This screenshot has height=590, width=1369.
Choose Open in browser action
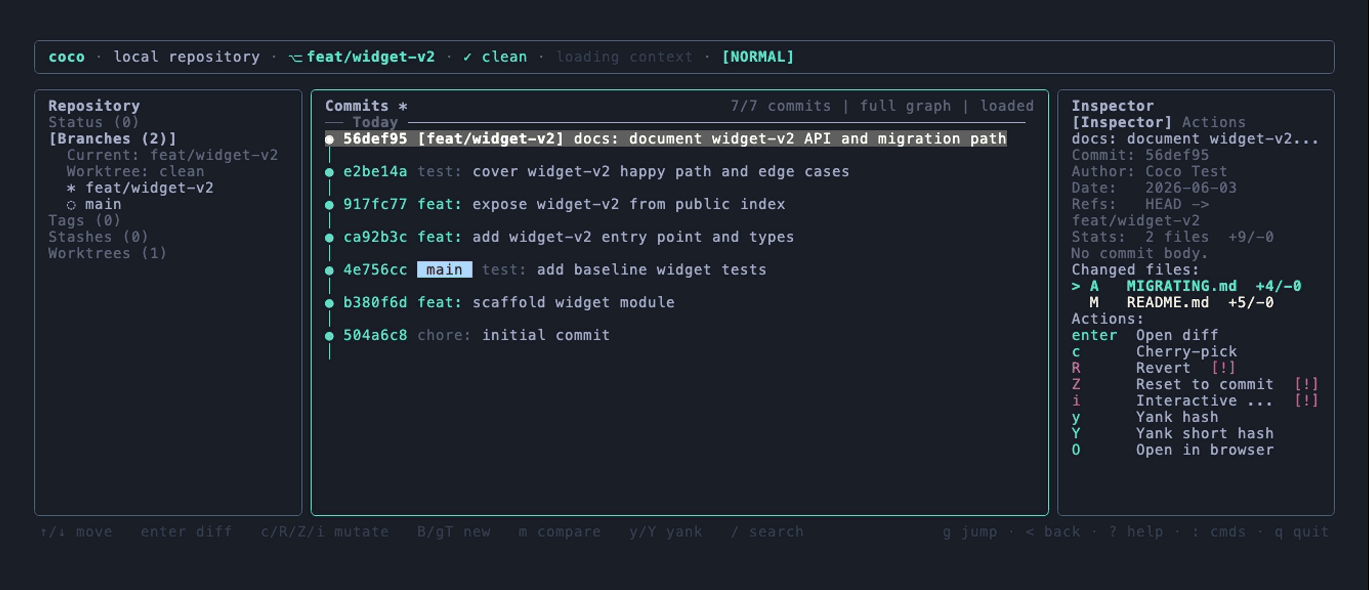1173,450
